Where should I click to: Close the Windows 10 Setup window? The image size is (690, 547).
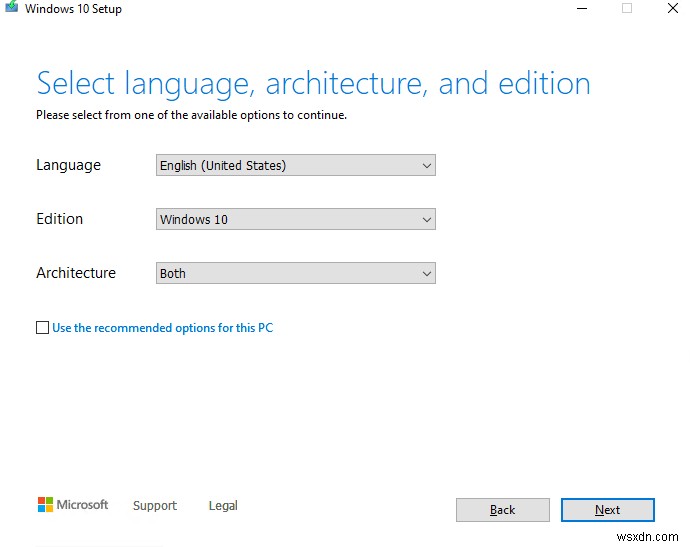point(673,8)
